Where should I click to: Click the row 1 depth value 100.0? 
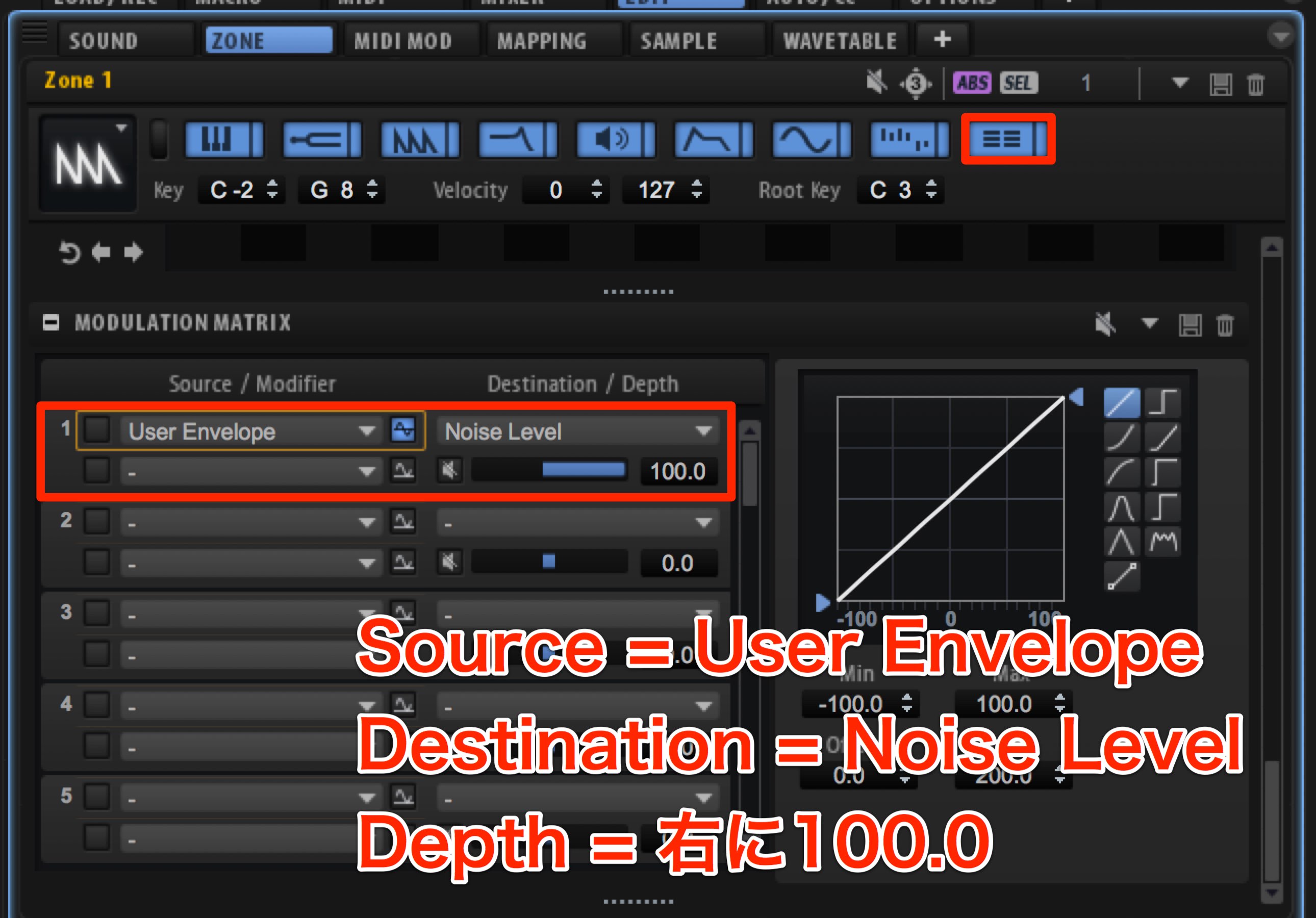pos(678,471)
